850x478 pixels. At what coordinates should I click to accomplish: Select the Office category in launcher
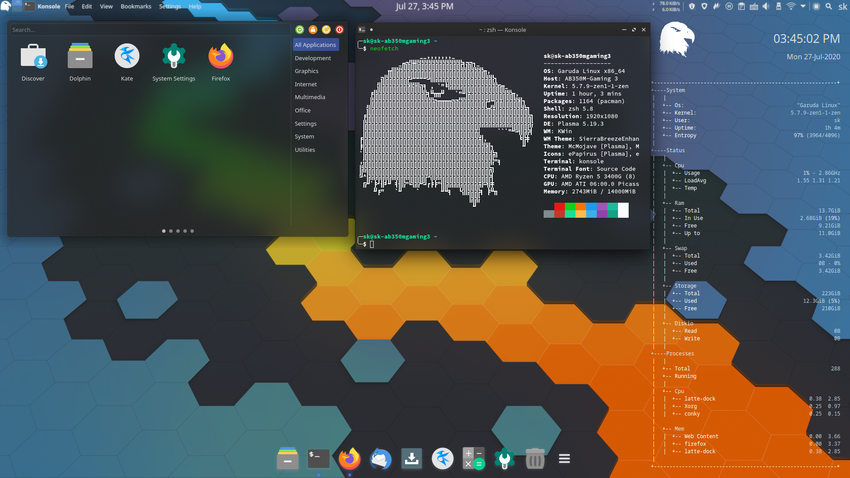pyautogui.click(x=302, y=111)
